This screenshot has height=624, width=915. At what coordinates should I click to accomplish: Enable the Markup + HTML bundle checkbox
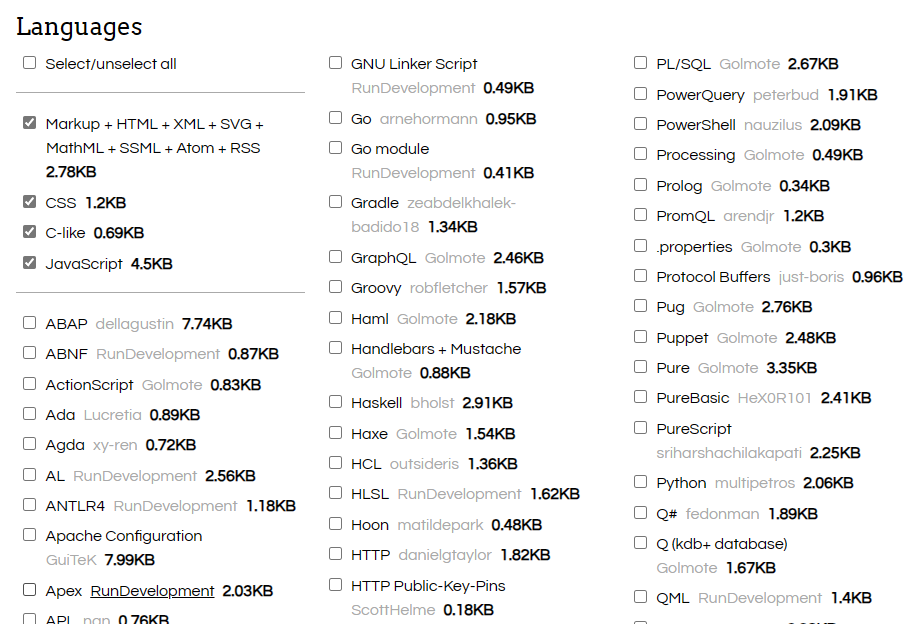coord(29,122)
